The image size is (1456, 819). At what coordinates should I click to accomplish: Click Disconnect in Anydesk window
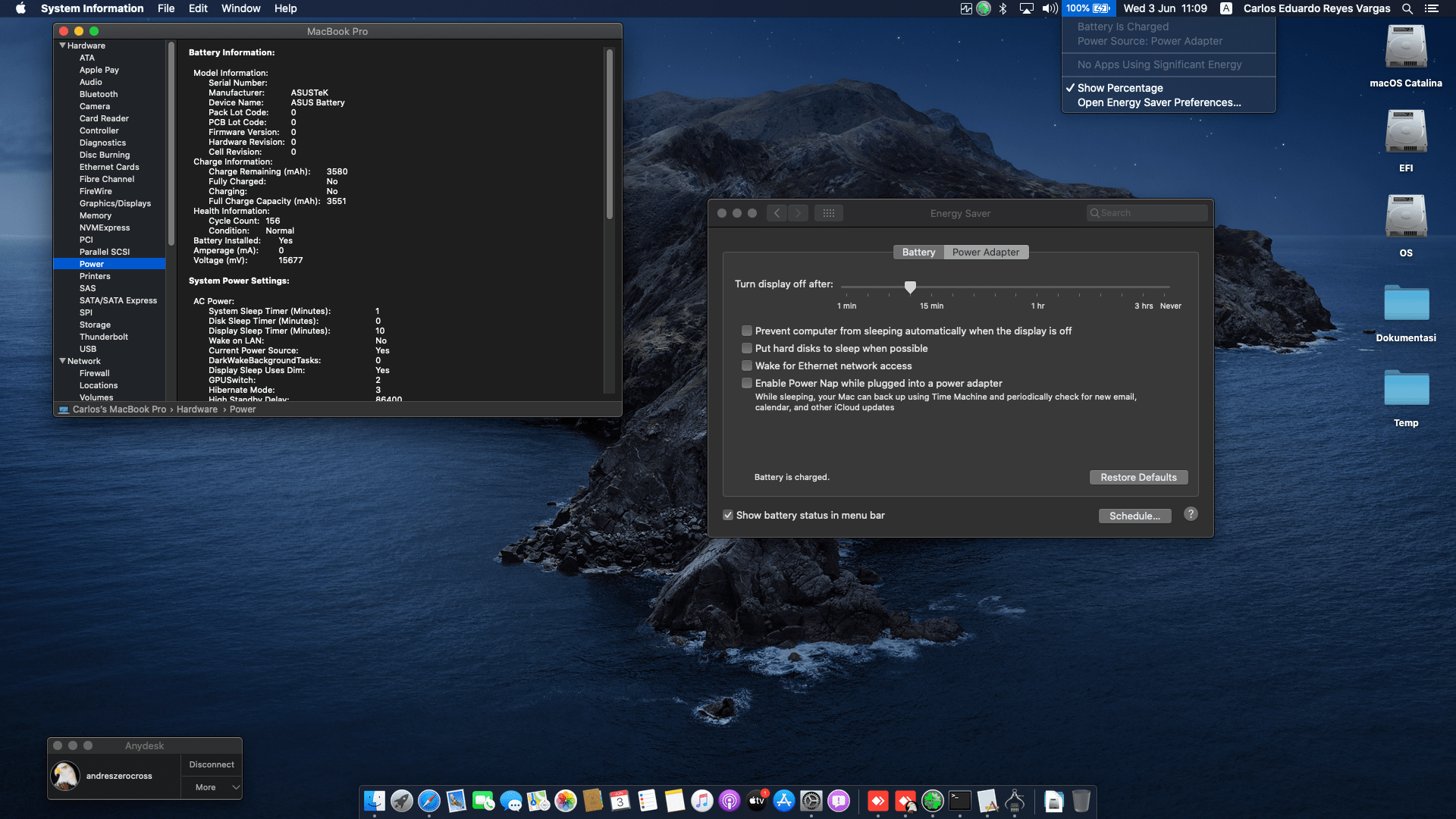point(212,764)
